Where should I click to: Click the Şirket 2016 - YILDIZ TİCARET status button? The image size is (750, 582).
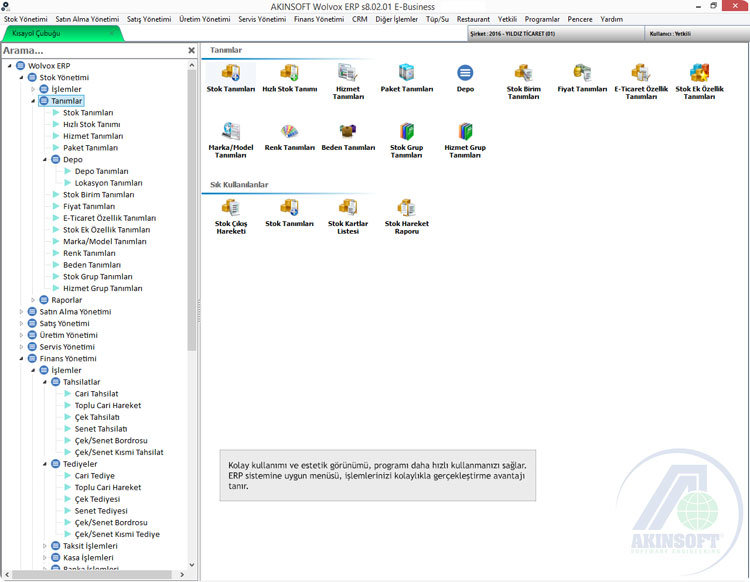555,33
